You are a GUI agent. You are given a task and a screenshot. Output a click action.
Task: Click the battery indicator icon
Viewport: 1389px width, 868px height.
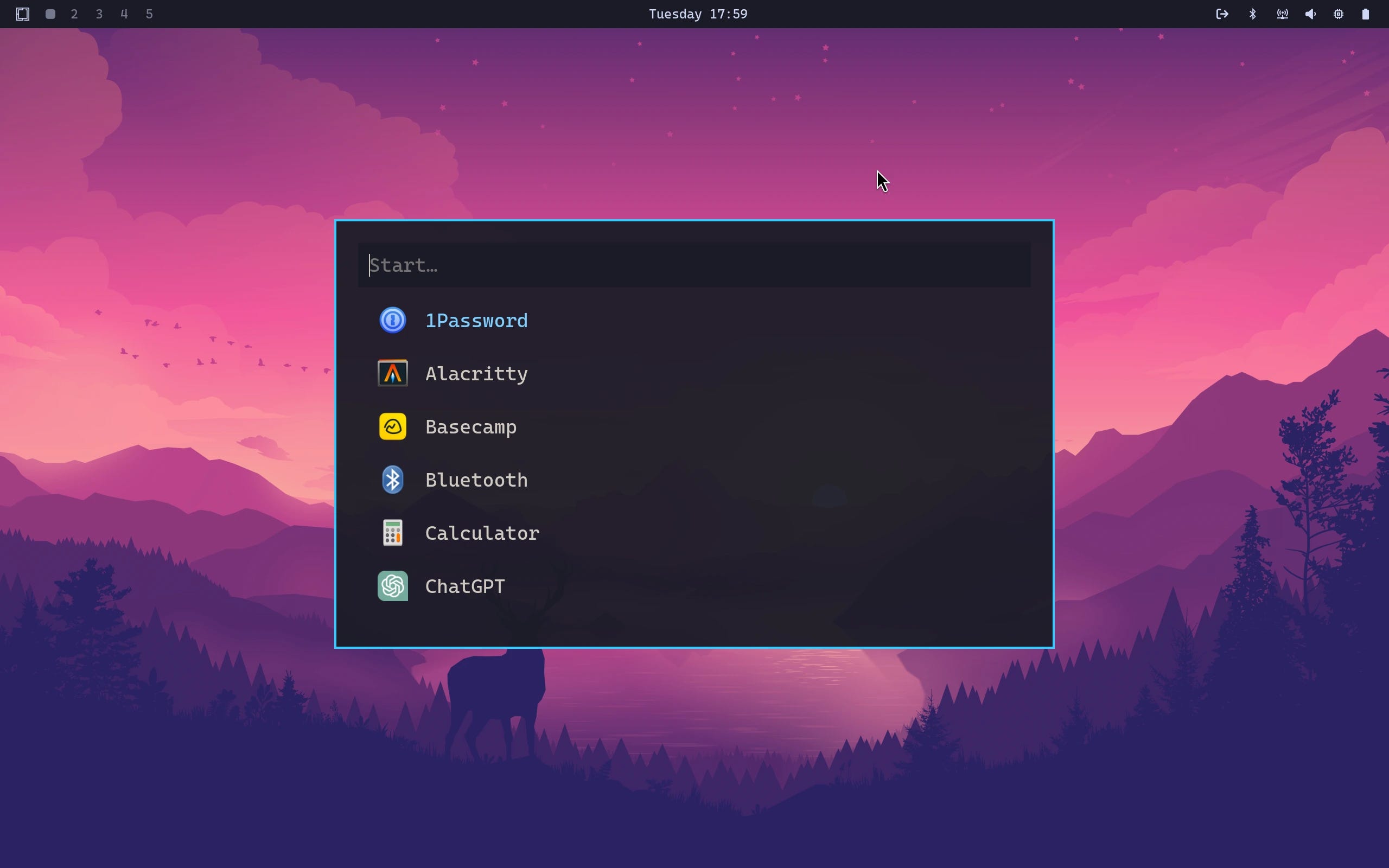pos(1366,14)
